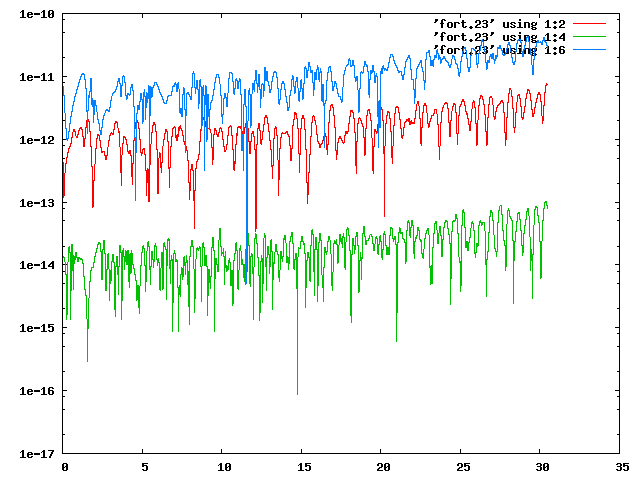The width and height of the screenshot is (640, 480).
Task: Click the x-axis tick label 5
Action: (144, 467)
